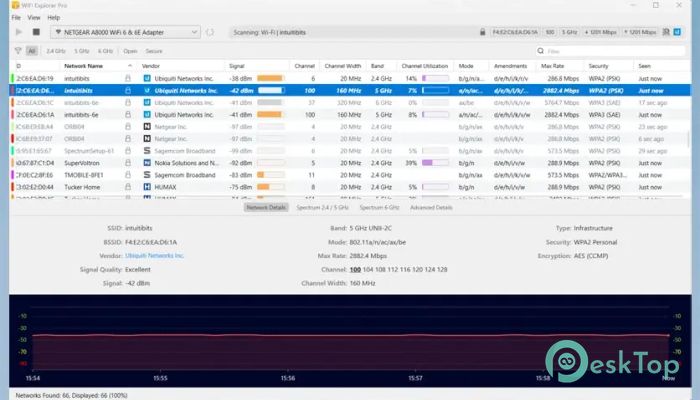Click the Sagemcom icon in the TMOBILE-8FE1 row

147,175
